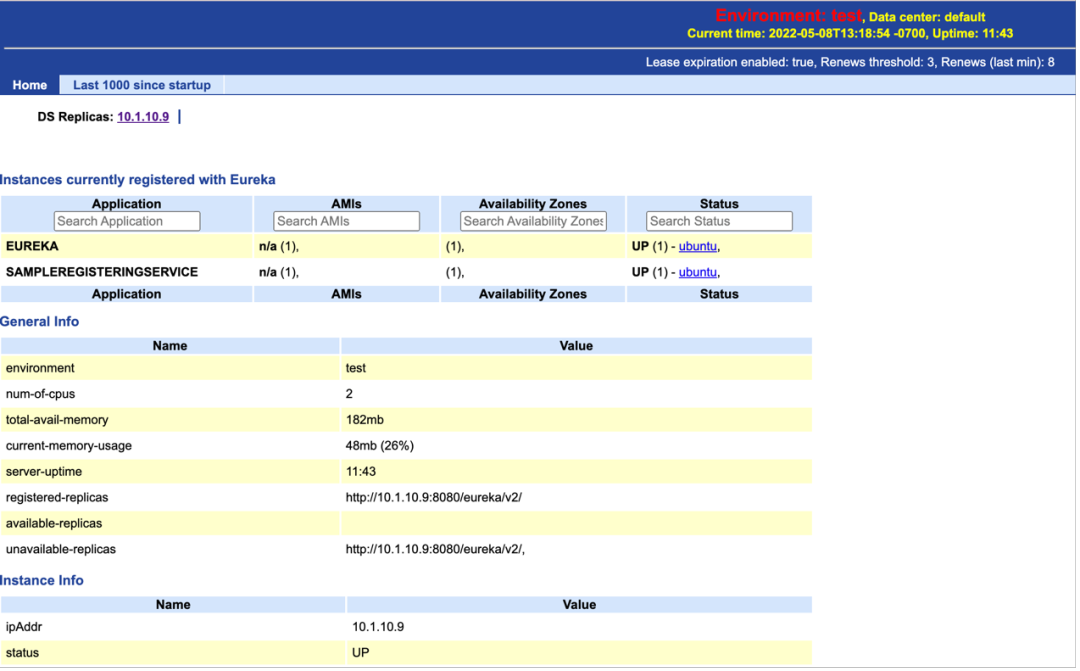Click the status row label in Instance Info
The width and height of the screenshot is (1080, 671).
(22, 653)
